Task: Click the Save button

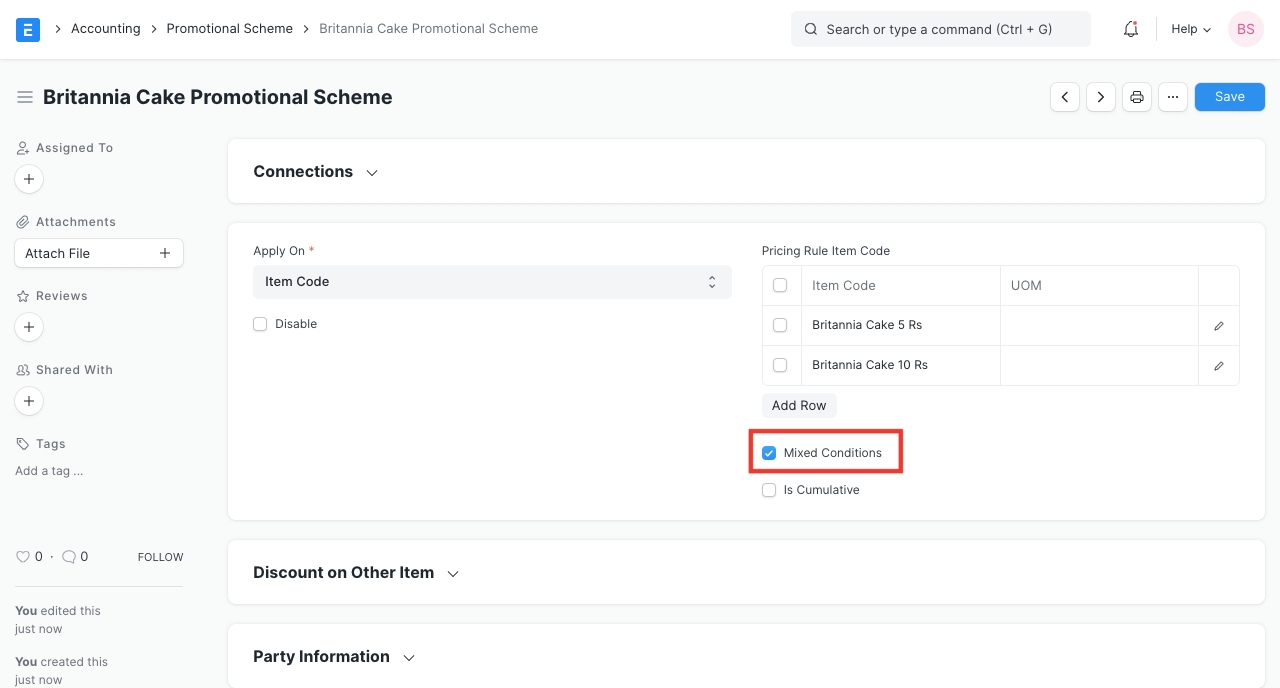Action: 1229,97
